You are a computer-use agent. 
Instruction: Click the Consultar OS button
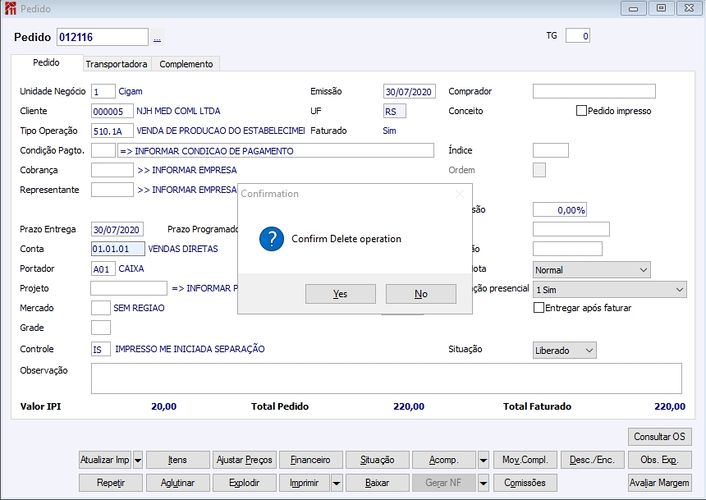point(659,437)
